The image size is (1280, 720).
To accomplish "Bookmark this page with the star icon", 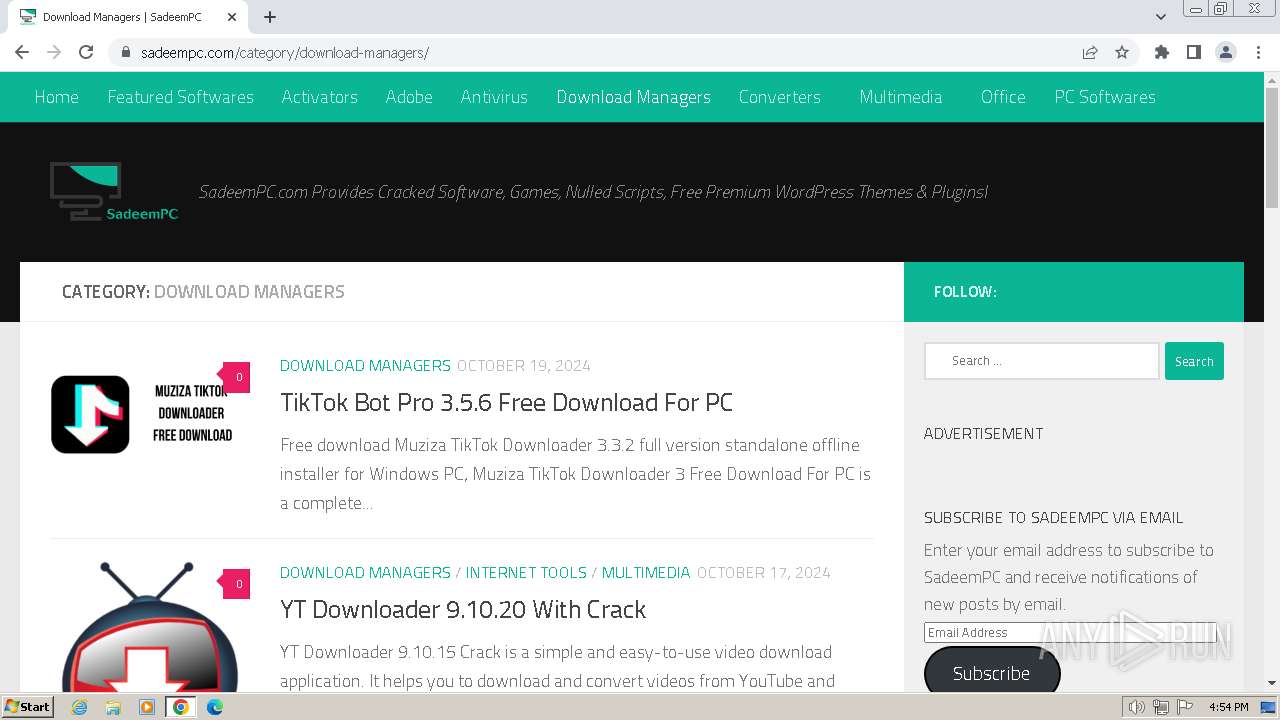I will point(1122,52).
